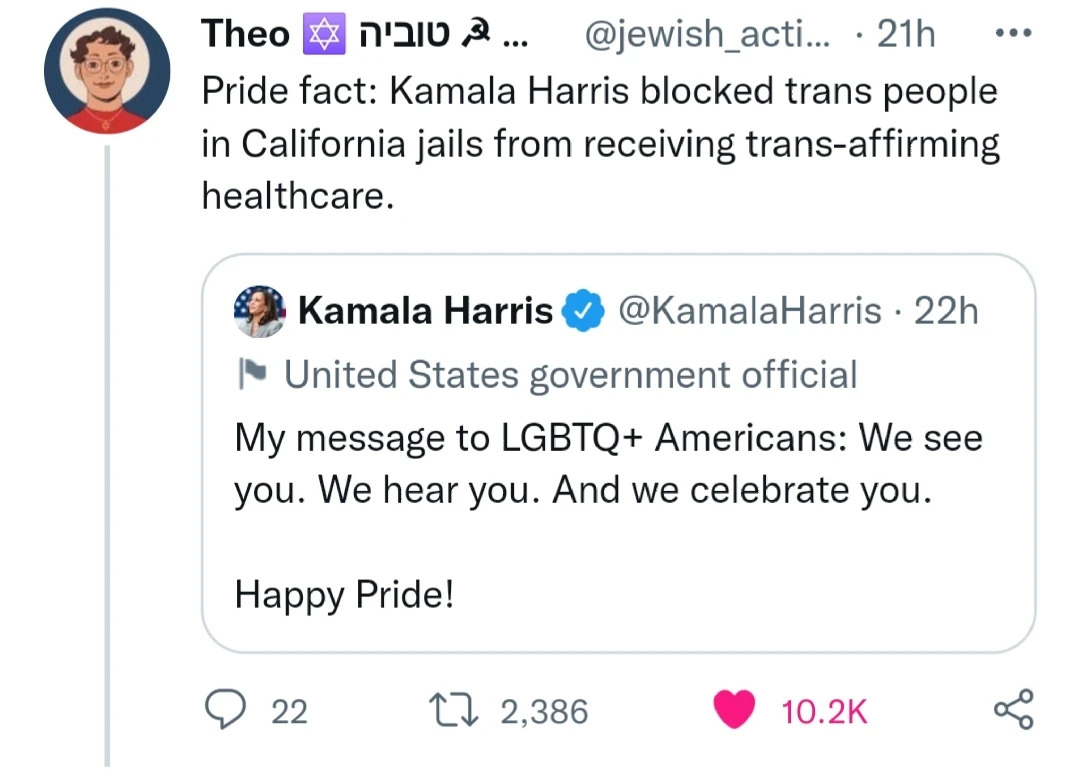Open Kamala Harris's small avatar in quote
The image size is (1080, 776).
(x=259, y=311)
